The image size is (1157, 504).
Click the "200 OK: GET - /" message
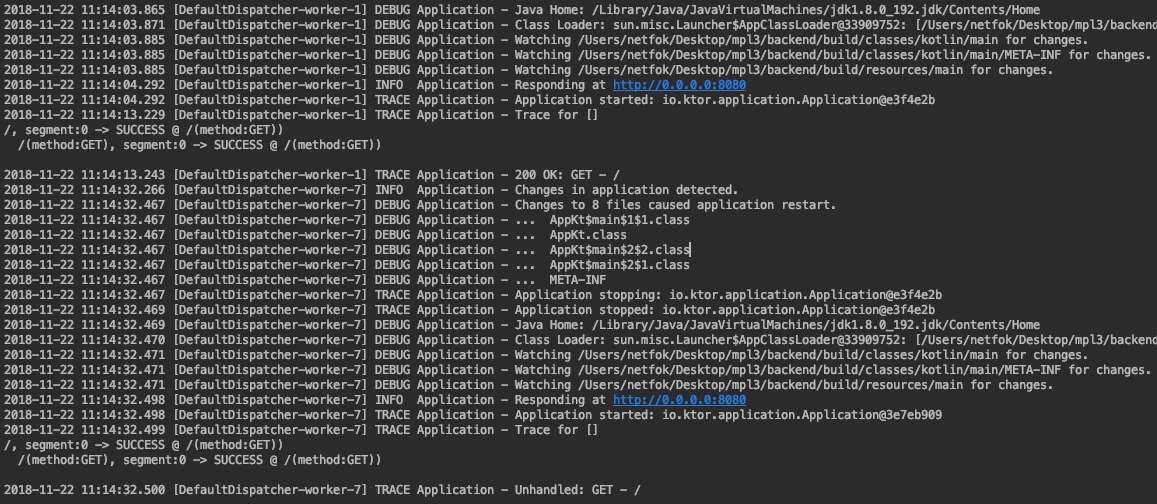pos(567,175)
